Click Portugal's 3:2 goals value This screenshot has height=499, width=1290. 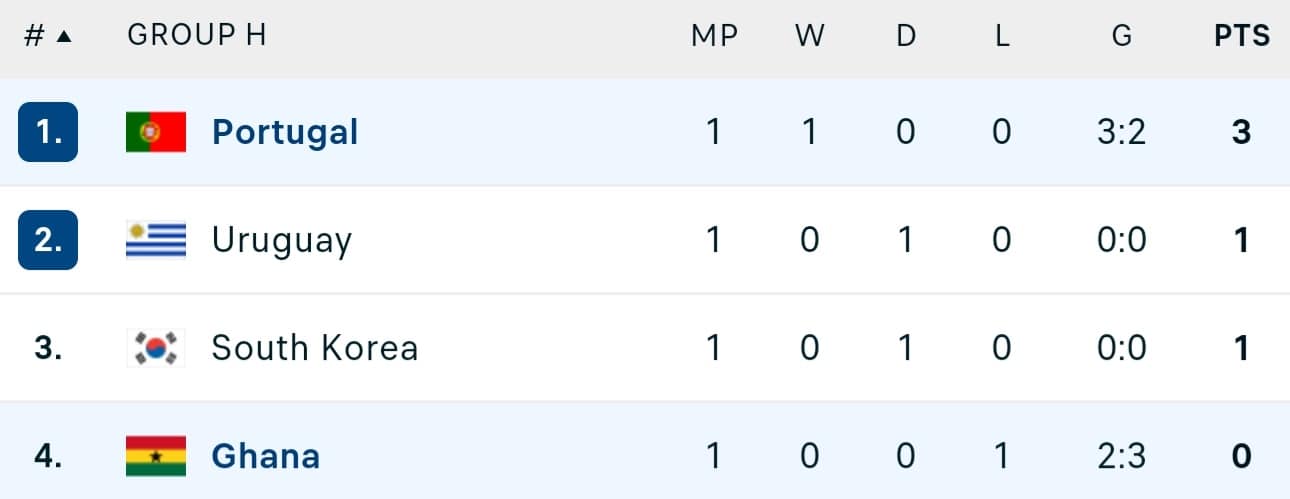[1122, 132]
